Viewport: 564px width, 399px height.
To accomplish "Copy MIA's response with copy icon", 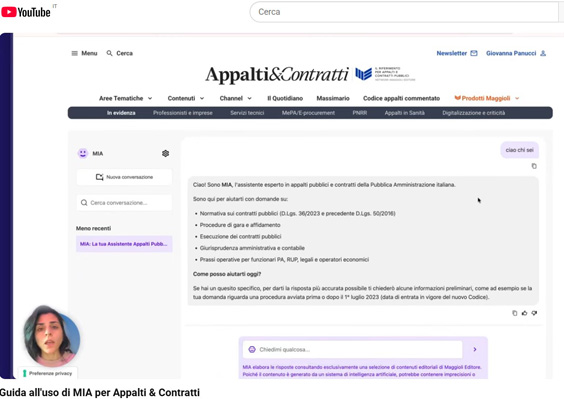I will [x=515, y=313].
